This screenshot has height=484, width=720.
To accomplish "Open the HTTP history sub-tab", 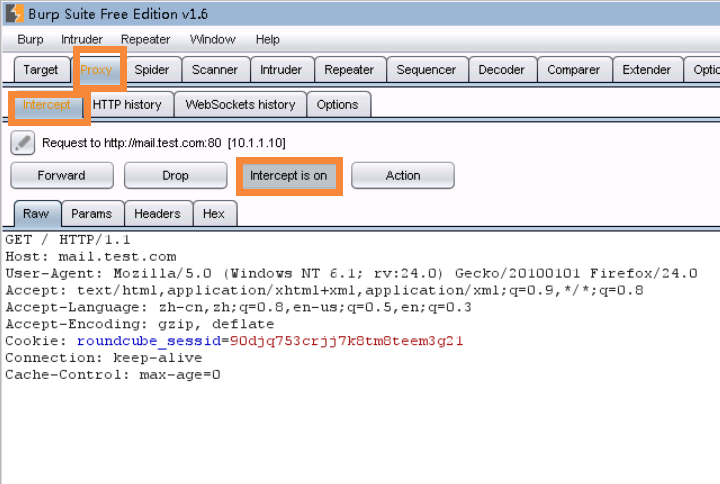I will point(127,105).
